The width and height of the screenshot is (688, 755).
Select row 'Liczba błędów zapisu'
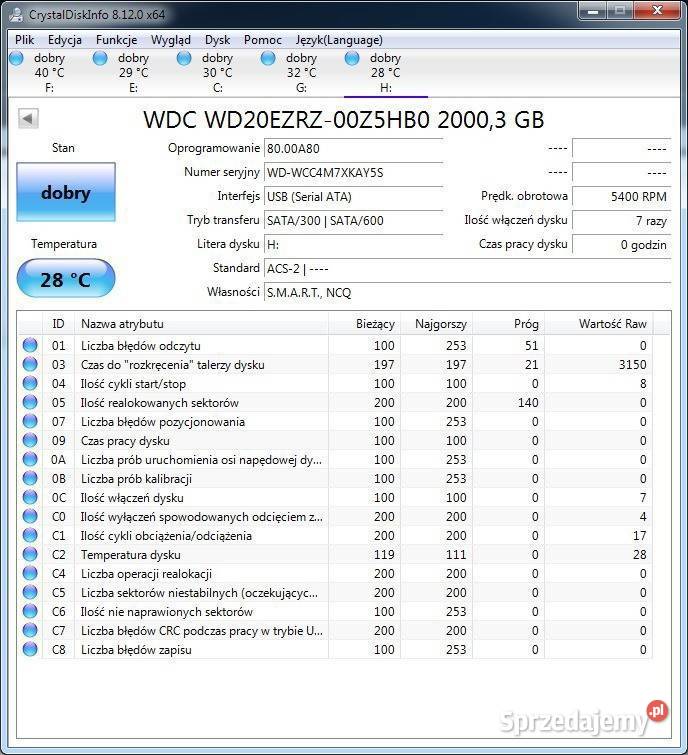[x=336, y=650]
